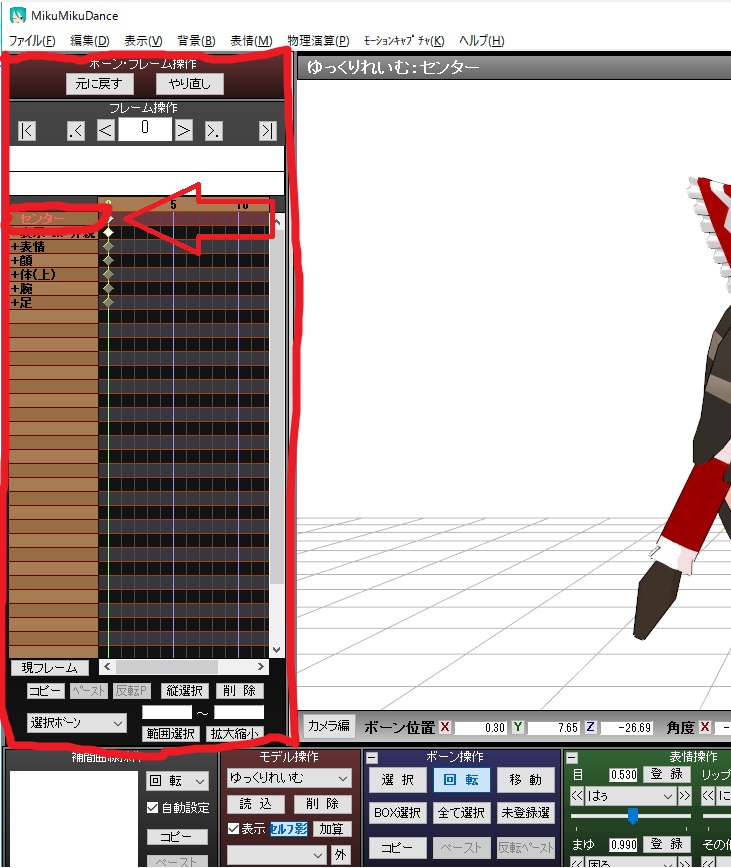The height and width of the screenshot is (868, 731).
Task: Go to previous keyframe (.<) button
Action: (76, 130)
